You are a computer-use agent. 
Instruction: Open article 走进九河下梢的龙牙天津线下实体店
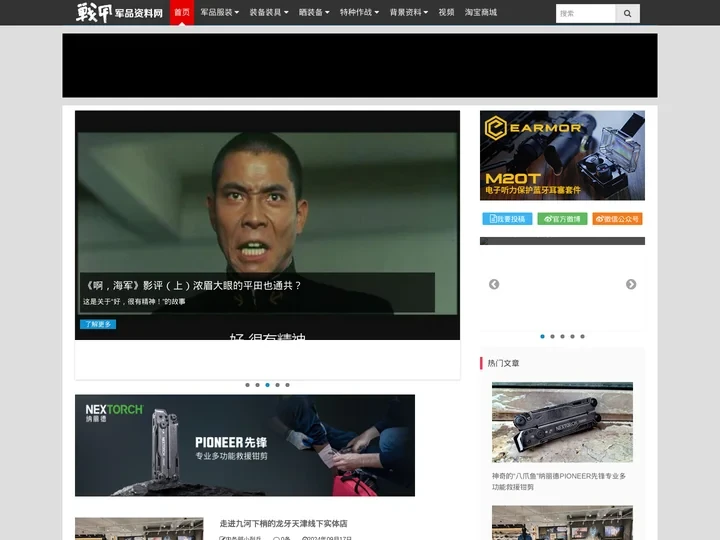pyautogui.click(x=283, y=523)
